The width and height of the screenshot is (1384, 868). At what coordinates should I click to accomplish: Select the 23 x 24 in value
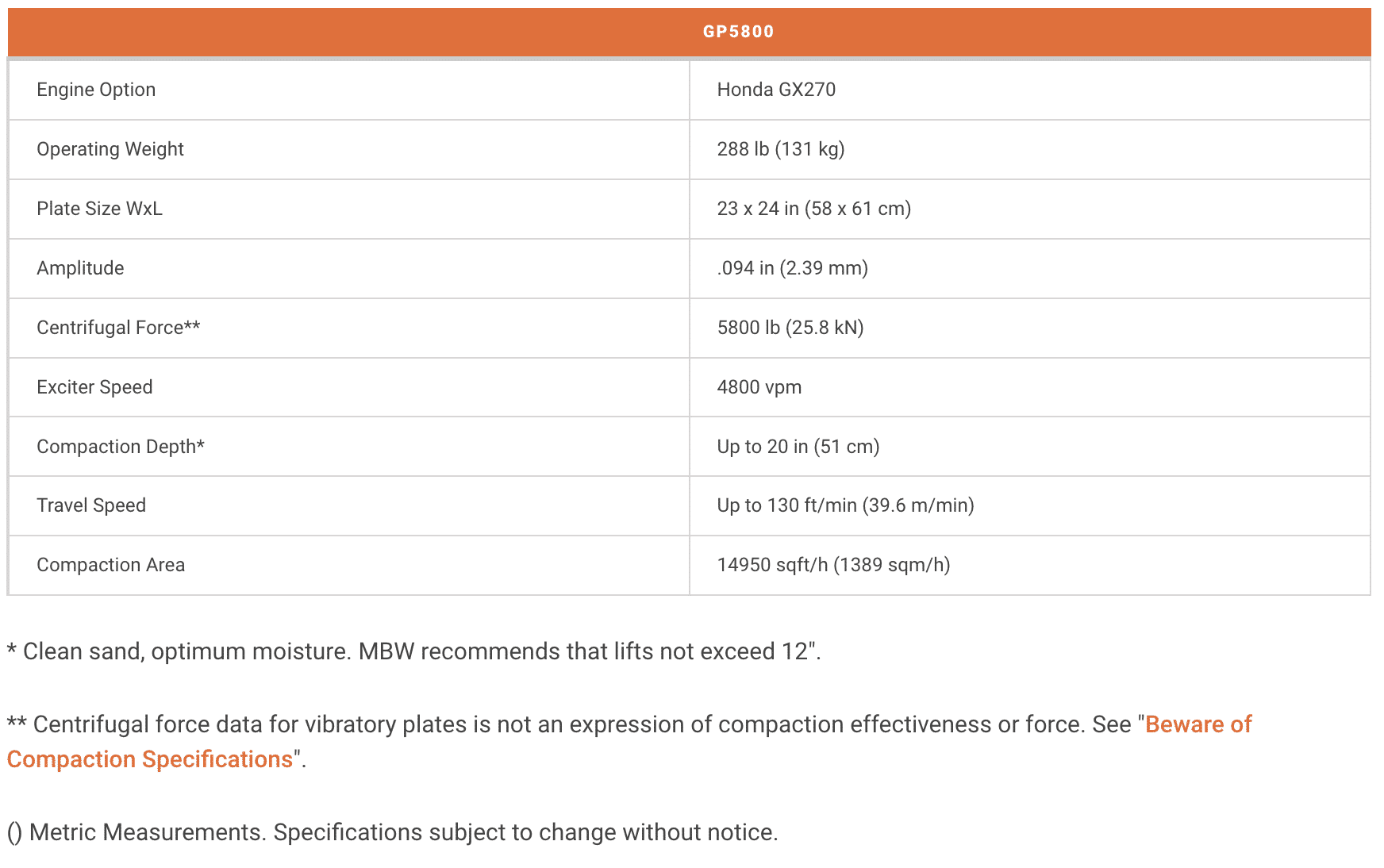pos(813,209)
